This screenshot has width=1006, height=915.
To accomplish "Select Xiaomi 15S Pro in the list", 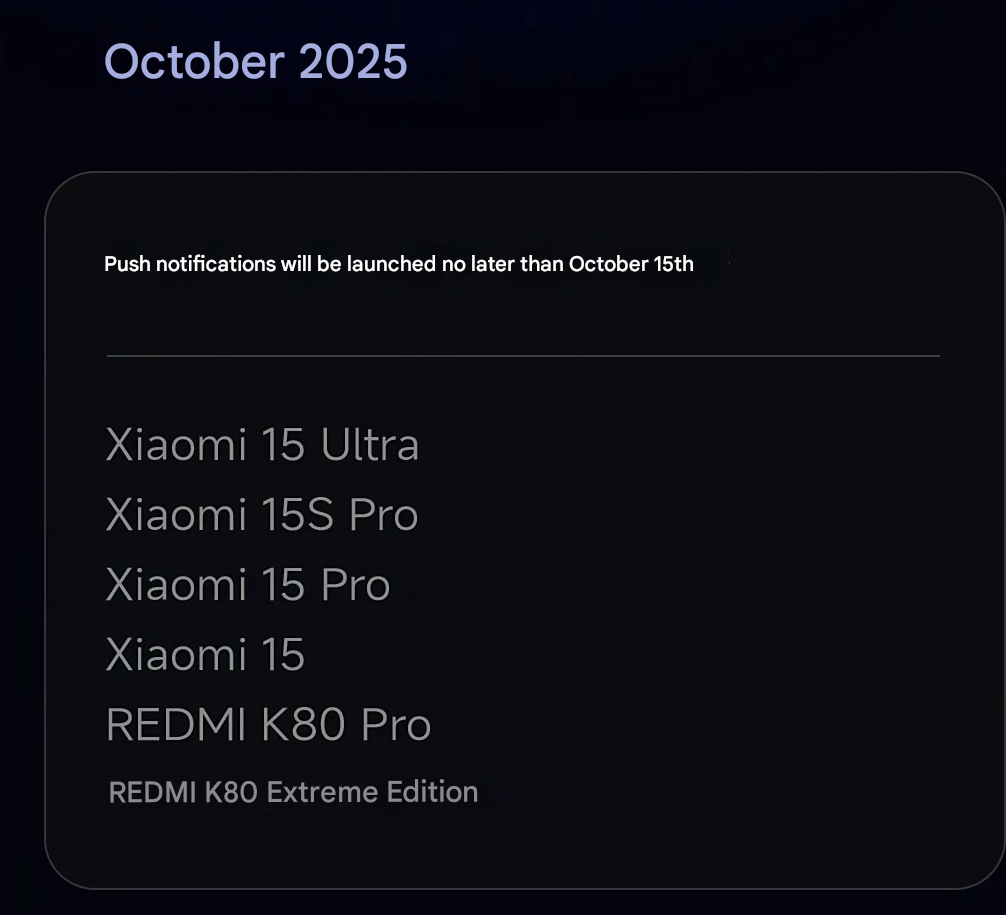I will (261, 515).
